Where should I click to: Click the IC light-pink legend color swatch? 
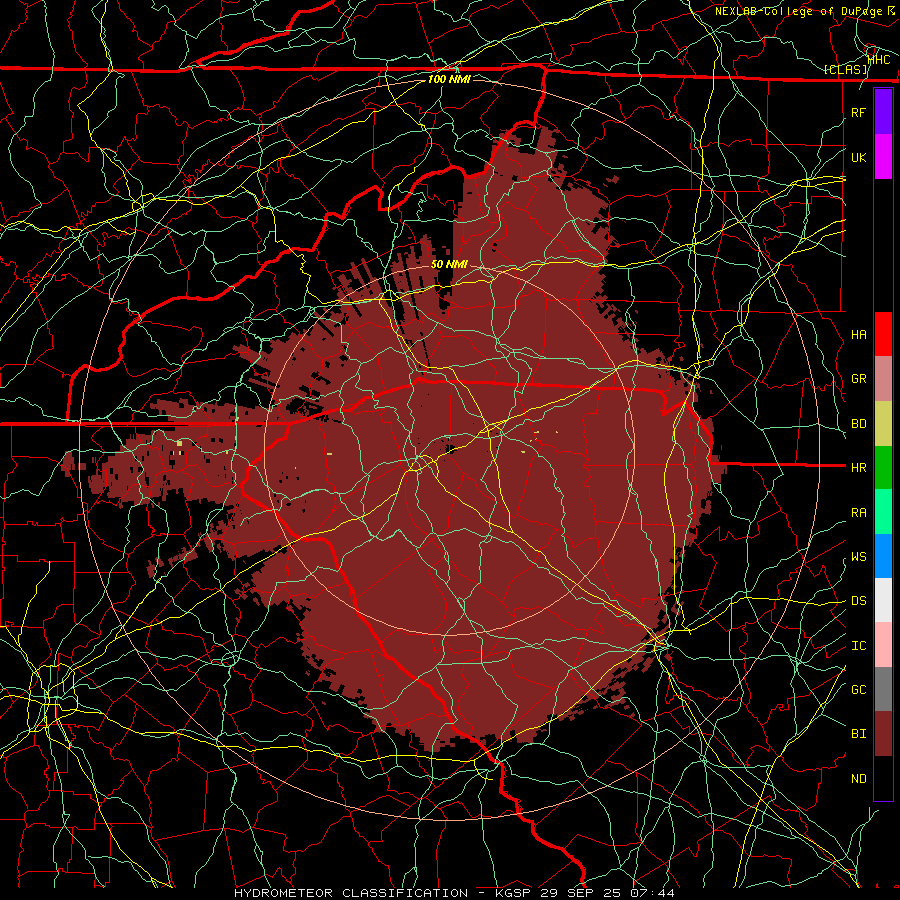(x=883, y=645)
